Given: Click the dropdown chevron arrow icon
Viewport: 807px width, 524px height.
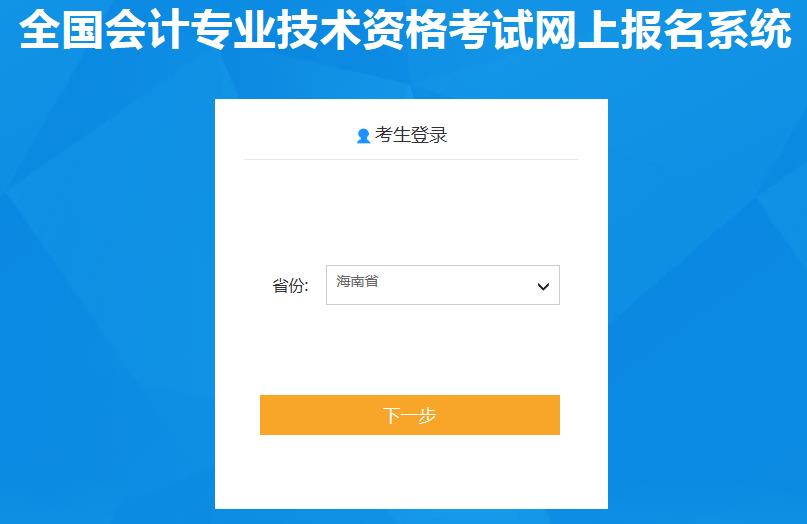Looking at the screenshot, I should 543,286.
